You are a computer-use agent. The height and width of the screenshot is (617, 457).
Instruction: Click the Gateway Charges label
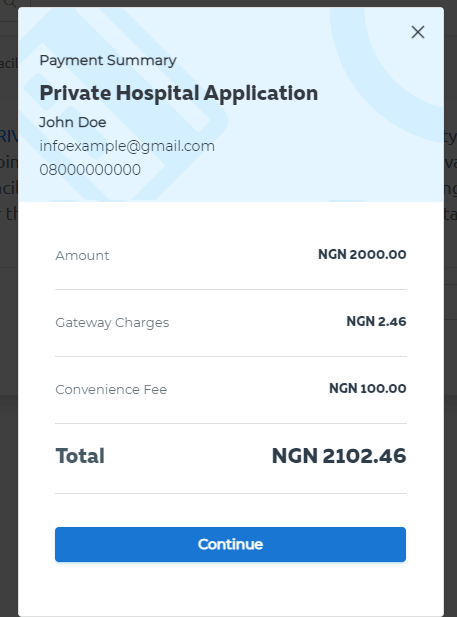point(112,323)
